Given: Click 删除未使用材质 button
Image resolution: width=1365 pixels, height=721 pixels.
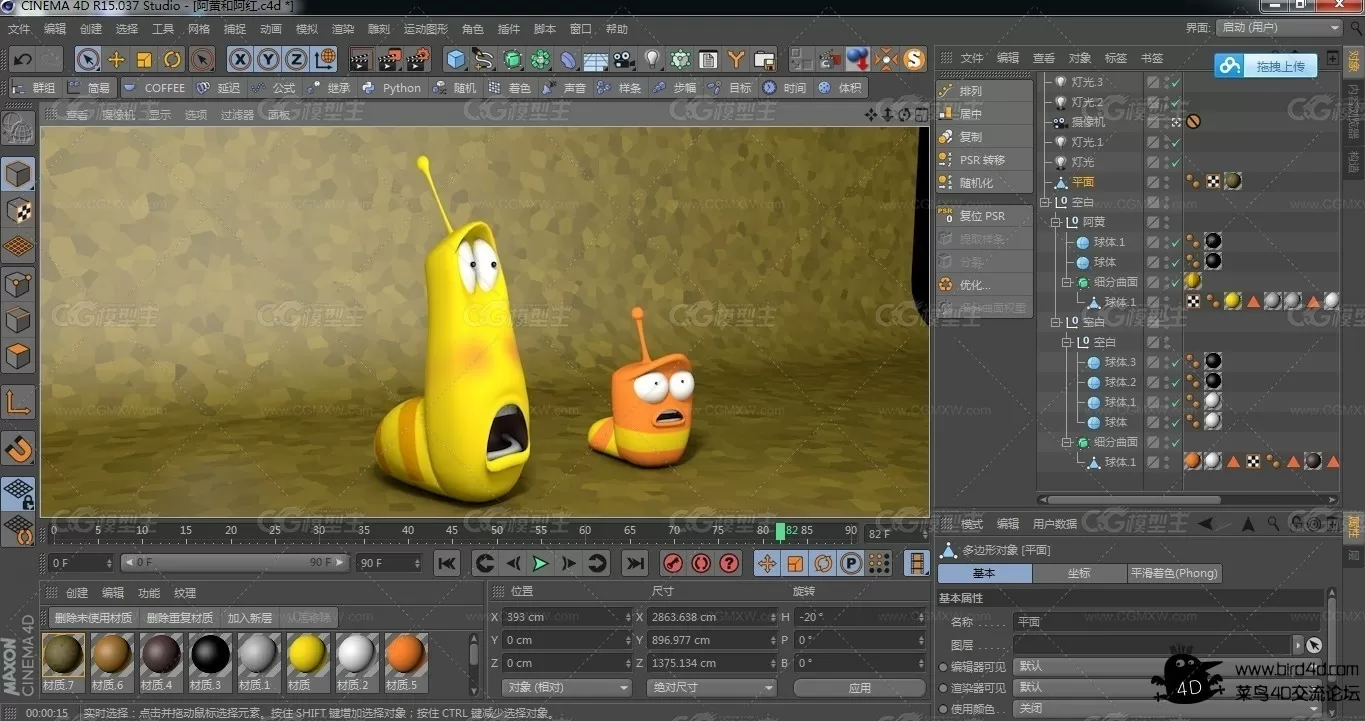Looking at the screenshot, I should pos(92,618).
